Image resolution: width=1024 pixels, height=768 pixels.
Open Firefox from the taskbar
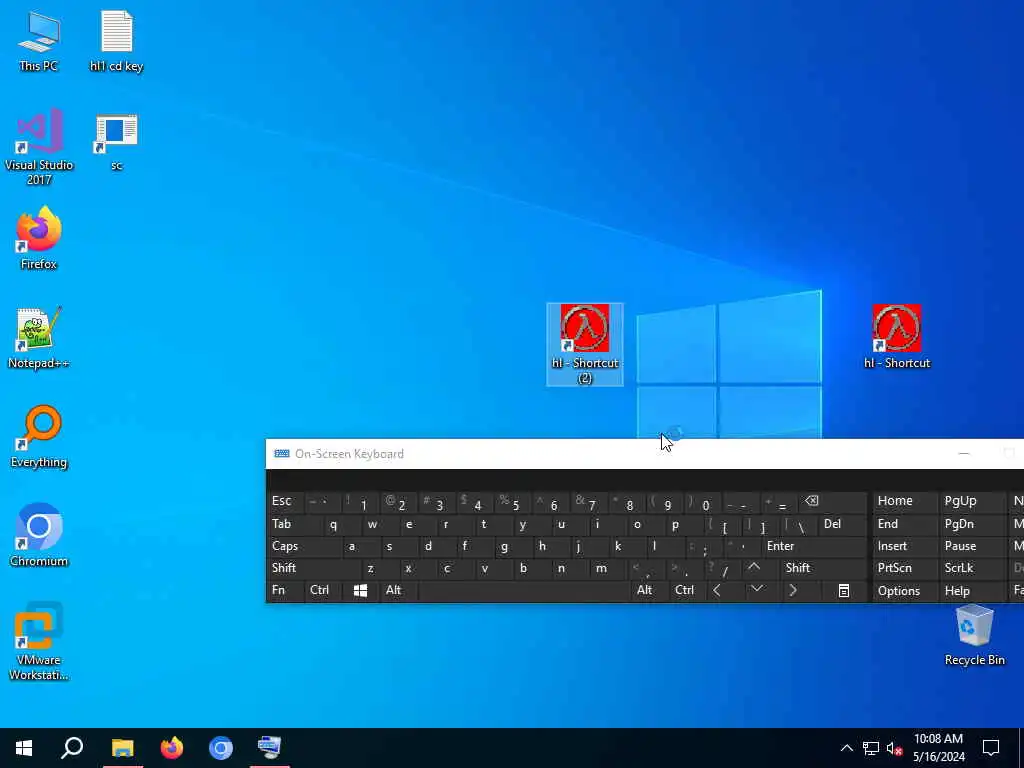(172, 748)
